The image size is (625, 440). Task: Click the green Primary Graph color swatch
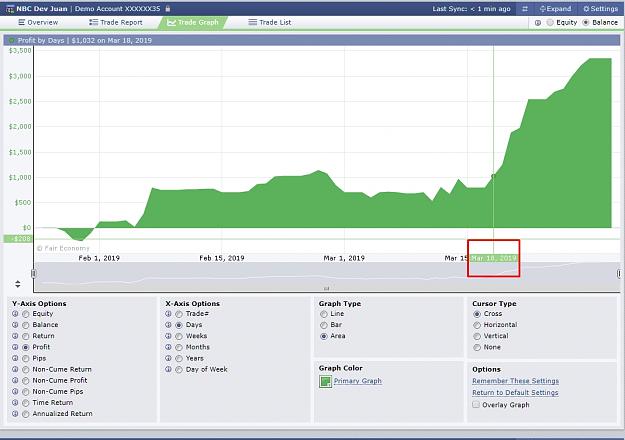[325, 381]
